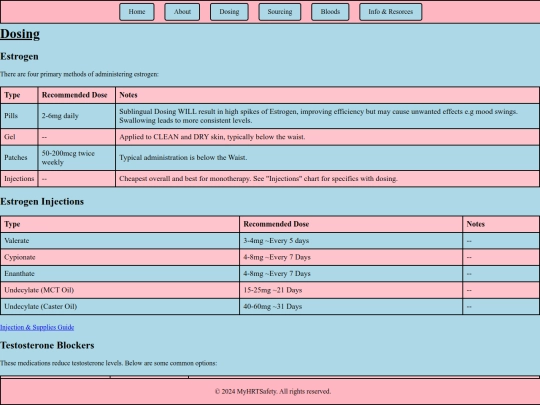
Task: Select the Patches type cell
Action: (19, 158)
